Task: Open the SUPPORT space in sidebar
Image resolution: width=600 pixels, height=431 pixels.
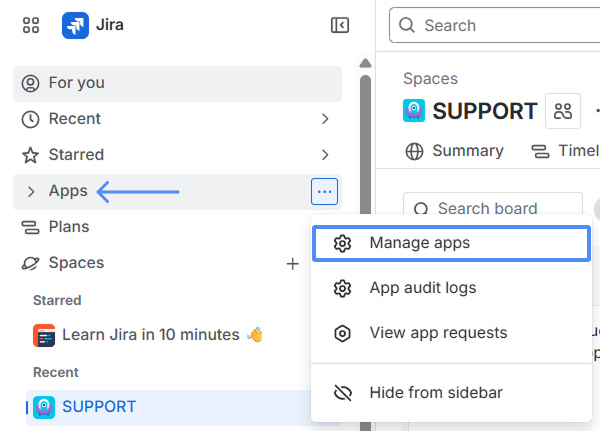Action: click(x=99, y=407)
